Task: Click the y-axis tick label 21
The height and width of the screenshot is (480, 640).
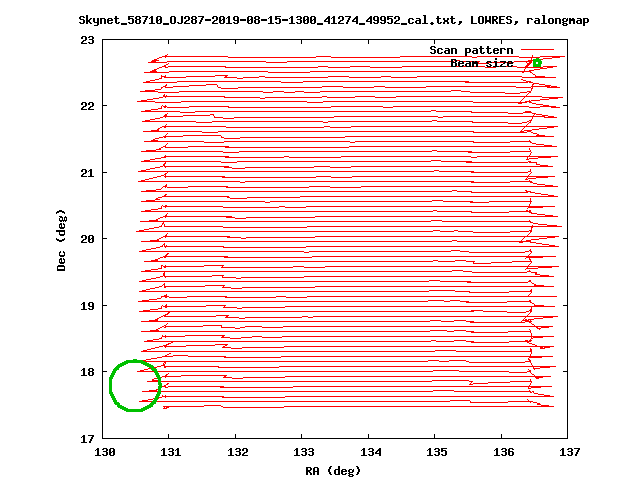Action: (x=87, y=173)
